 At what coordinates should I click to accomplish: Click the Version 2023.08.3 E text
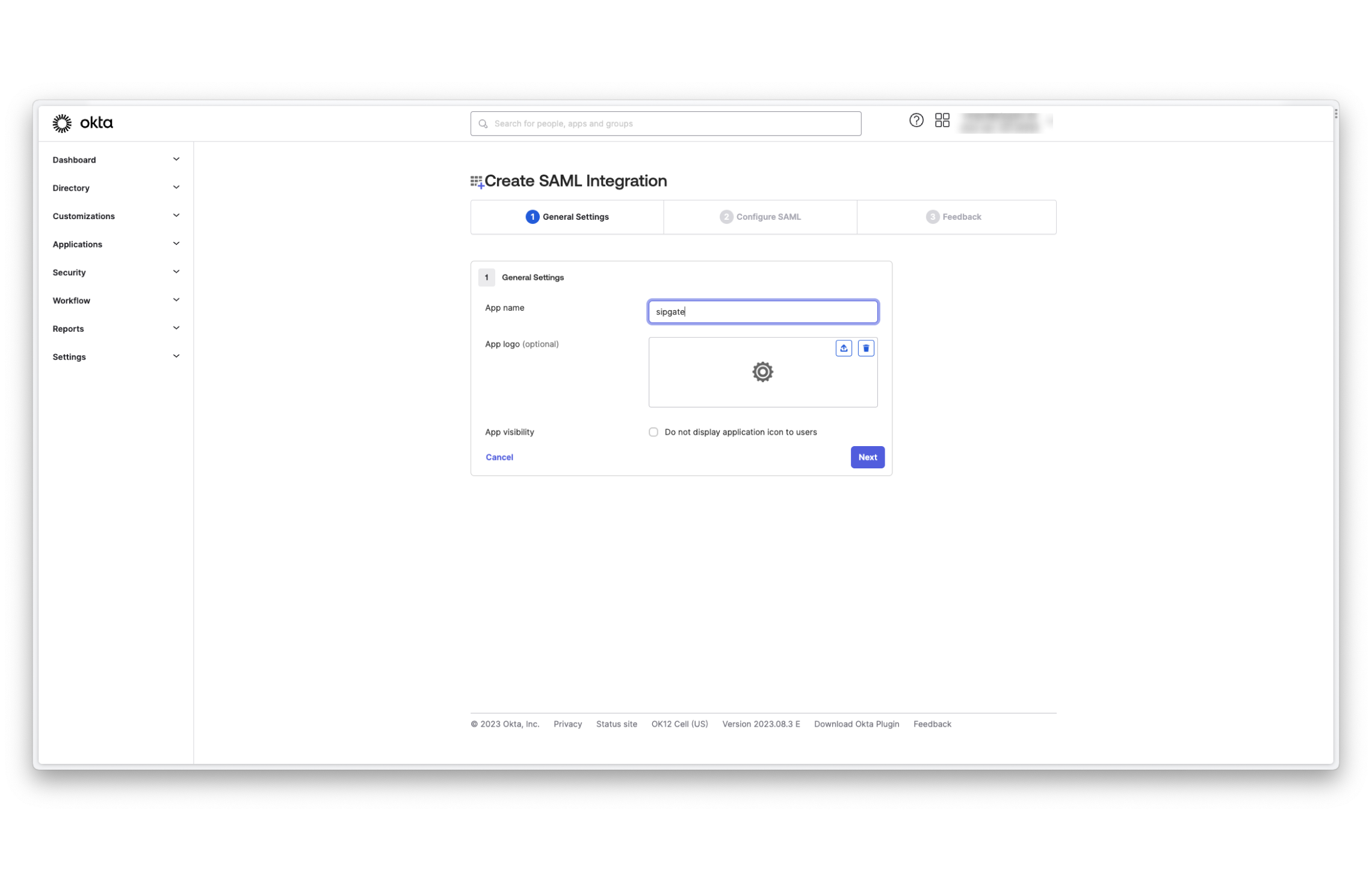coord(761,724)
